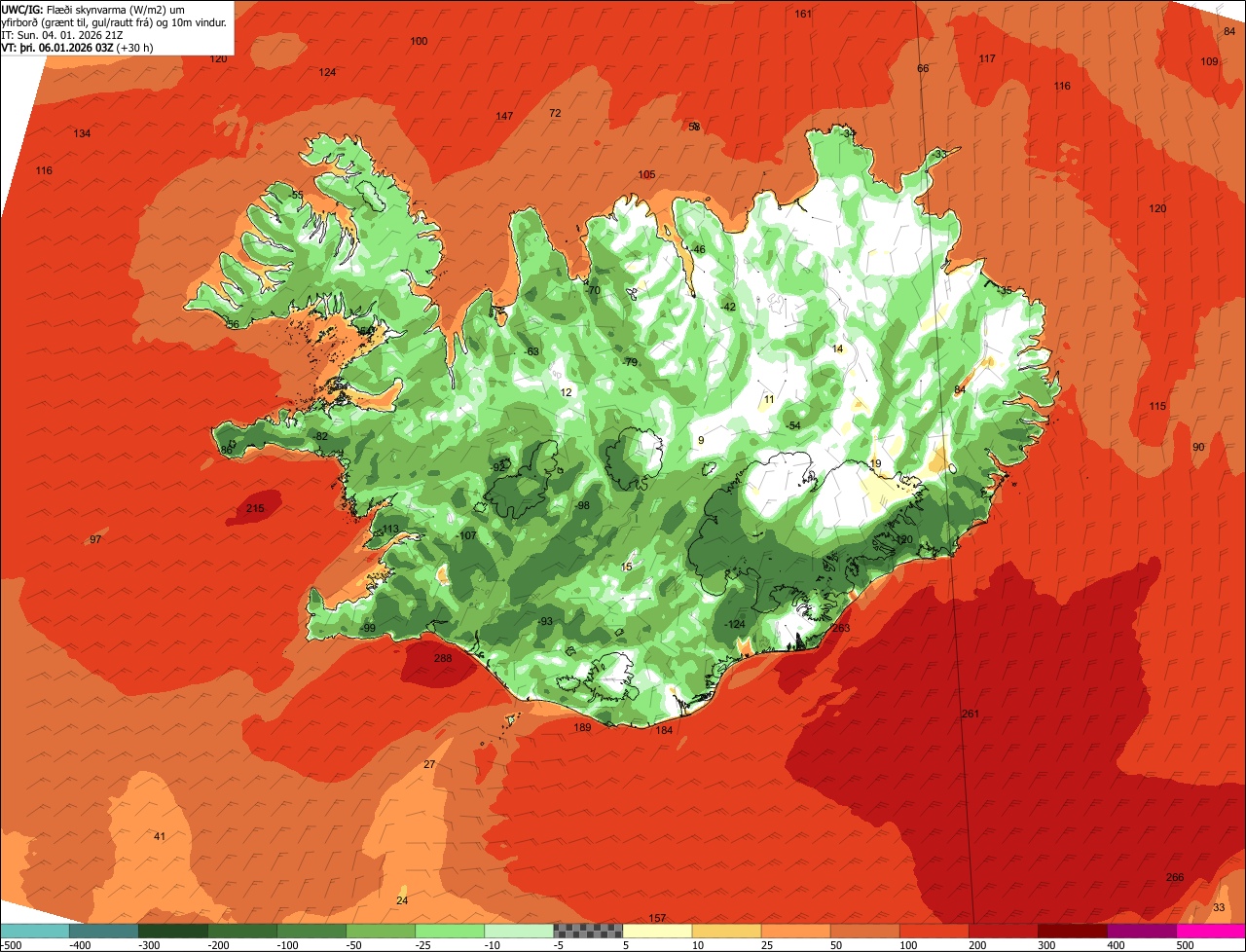This screenshot has height=952, width=1246.
Task: Click the flux value '24' near the bottom
Action: point(402,901)
